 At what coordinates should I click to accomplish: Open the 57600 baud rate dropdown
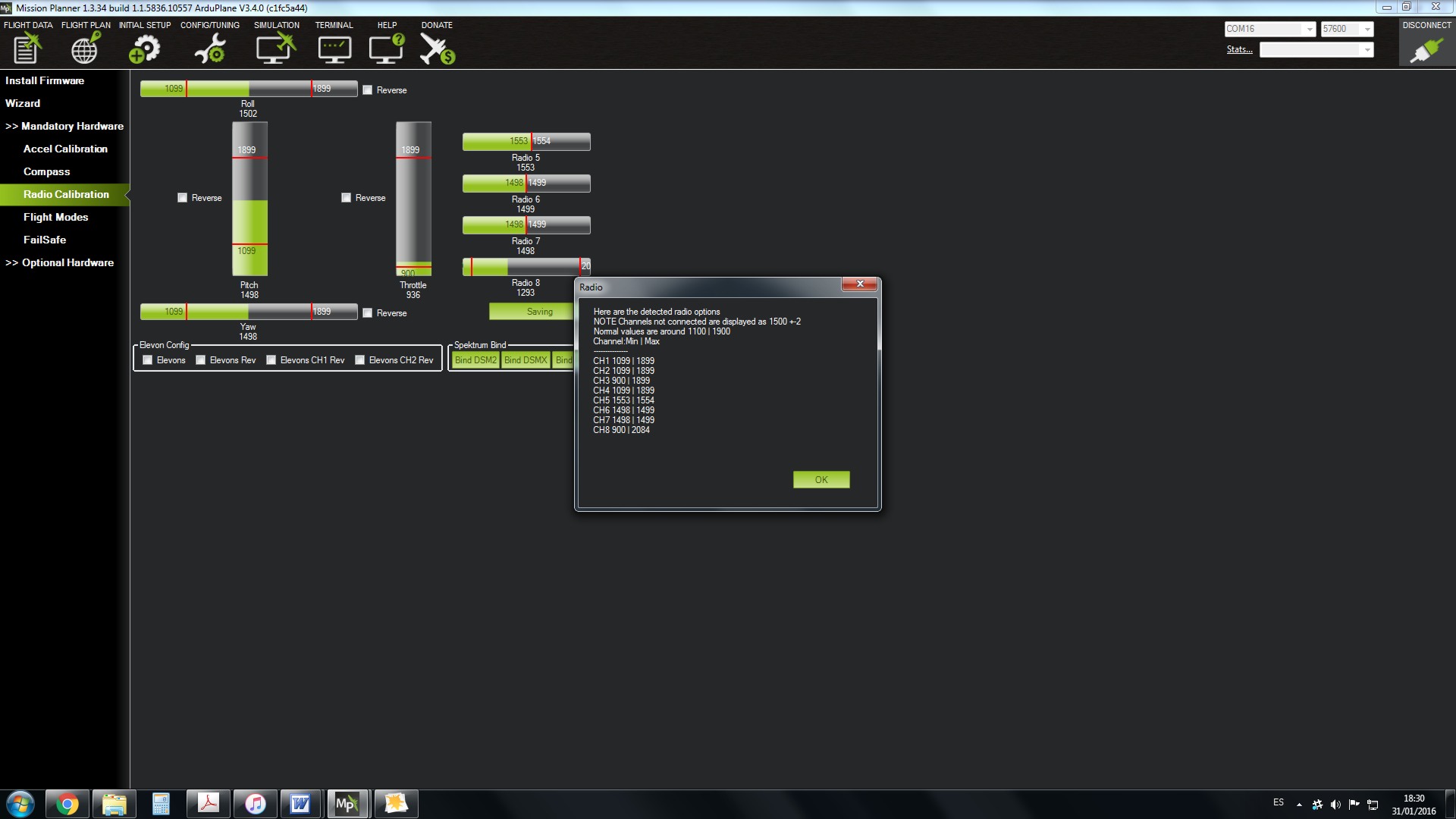click(1367, 29)
